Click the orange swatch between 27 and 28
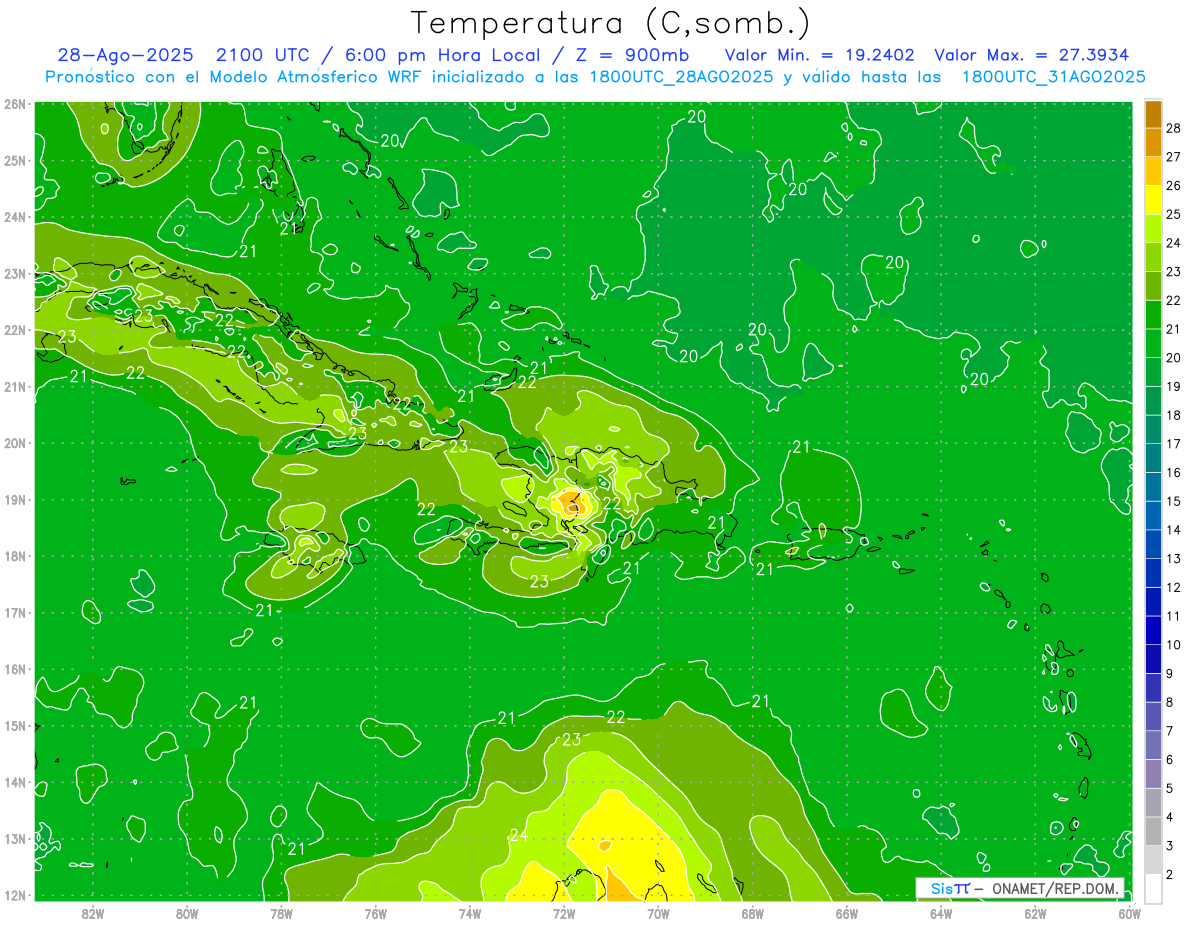 pos(1153,142)
